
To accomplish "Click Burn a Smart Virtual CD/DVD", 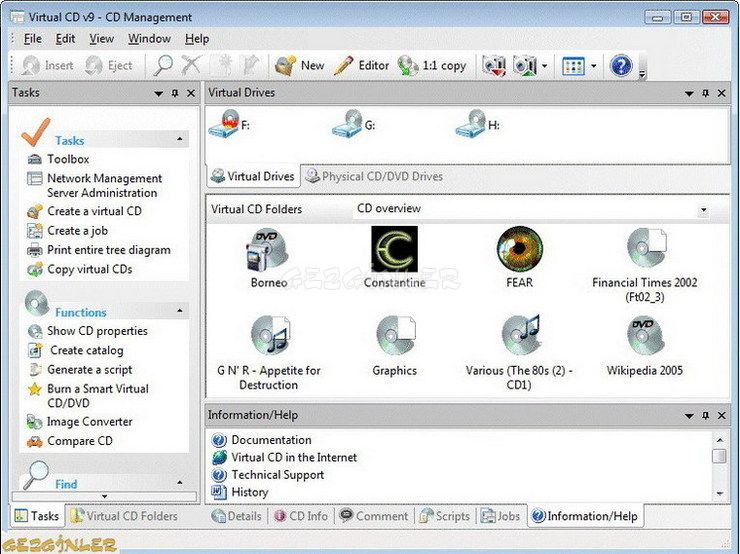I will point(88,395).
